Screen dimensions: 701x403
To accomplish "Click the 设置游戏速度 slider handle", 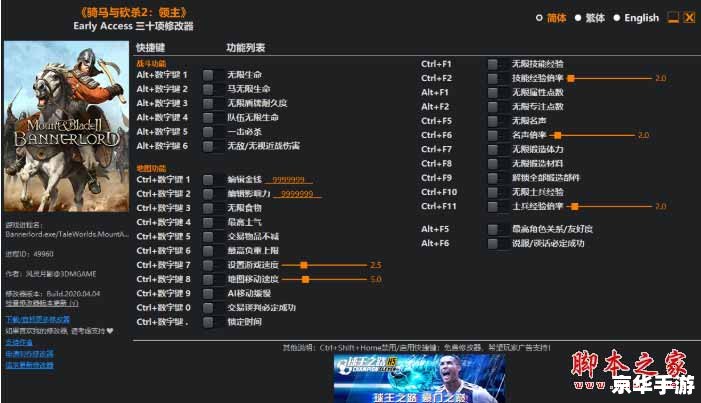I will click(x=304, y=265).
